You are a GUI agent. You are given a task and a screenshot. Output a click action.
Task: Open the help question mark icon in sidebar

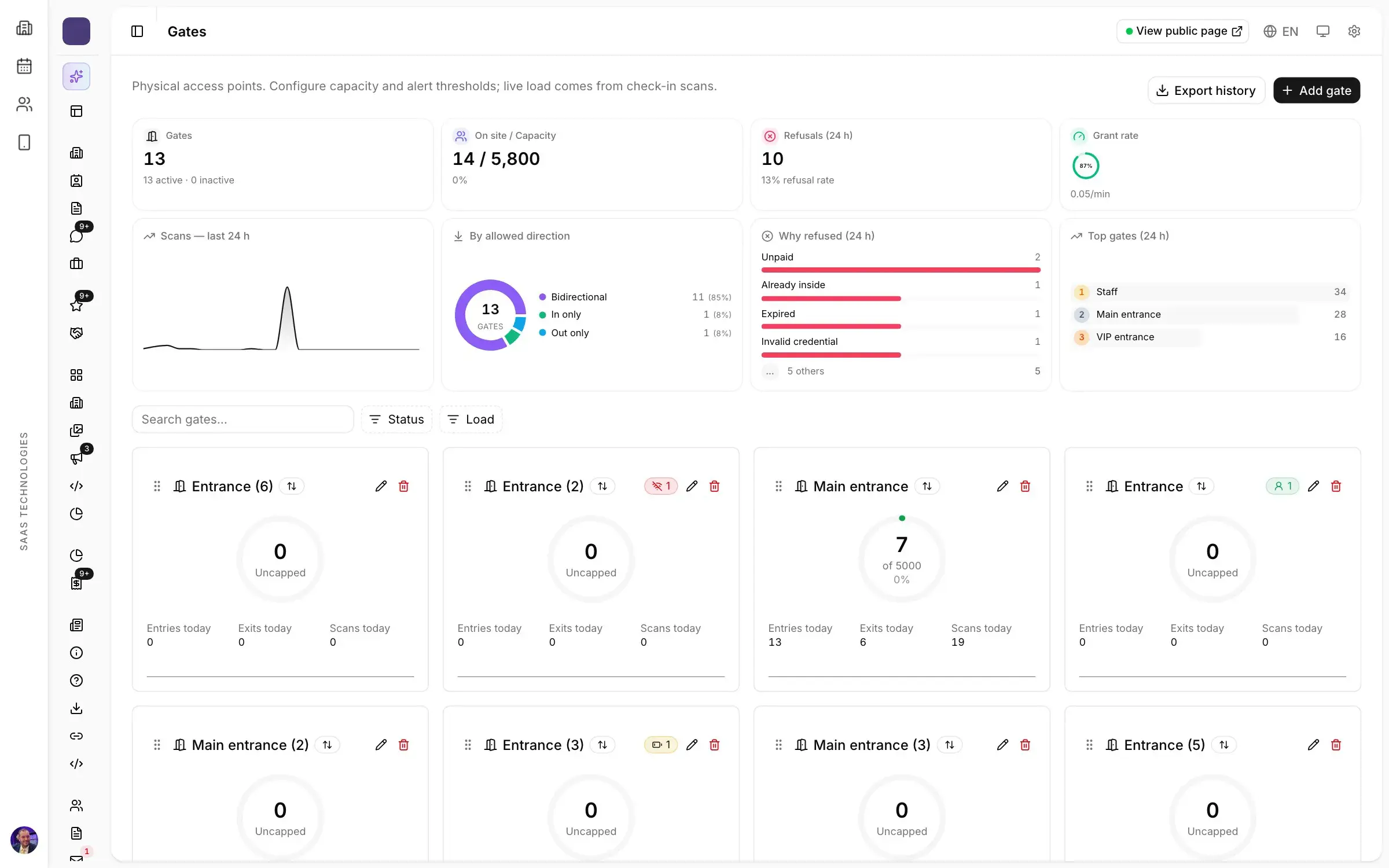(76, 681)
